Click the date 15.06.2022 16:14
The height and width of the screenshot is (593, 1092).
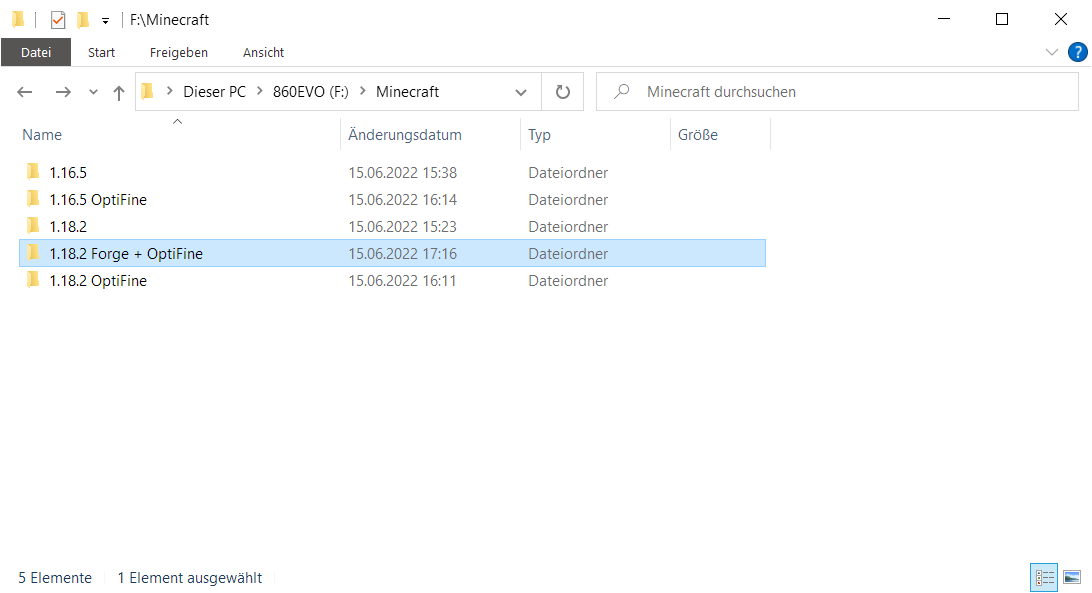(403, 200)
